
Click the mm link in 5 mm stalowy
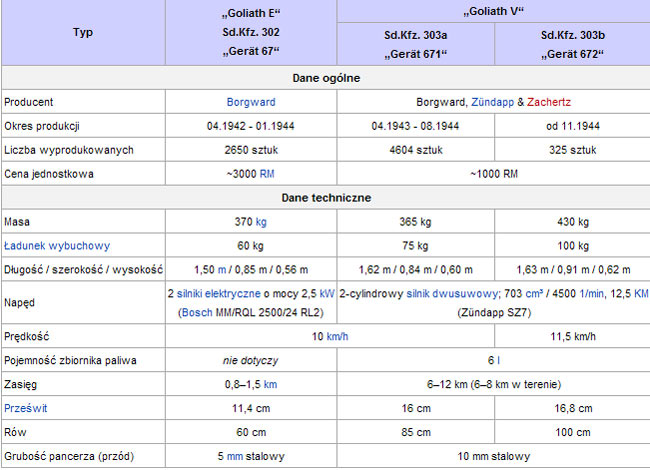pyautogui.click(x=235, y=456)
